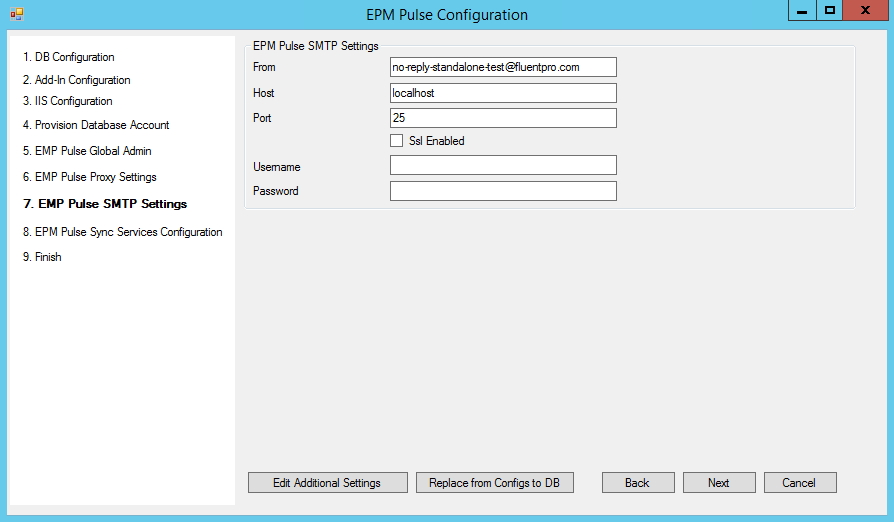Screen dimensions: 894x522
Task: Click the "From" field label
Action: point(264,67)
